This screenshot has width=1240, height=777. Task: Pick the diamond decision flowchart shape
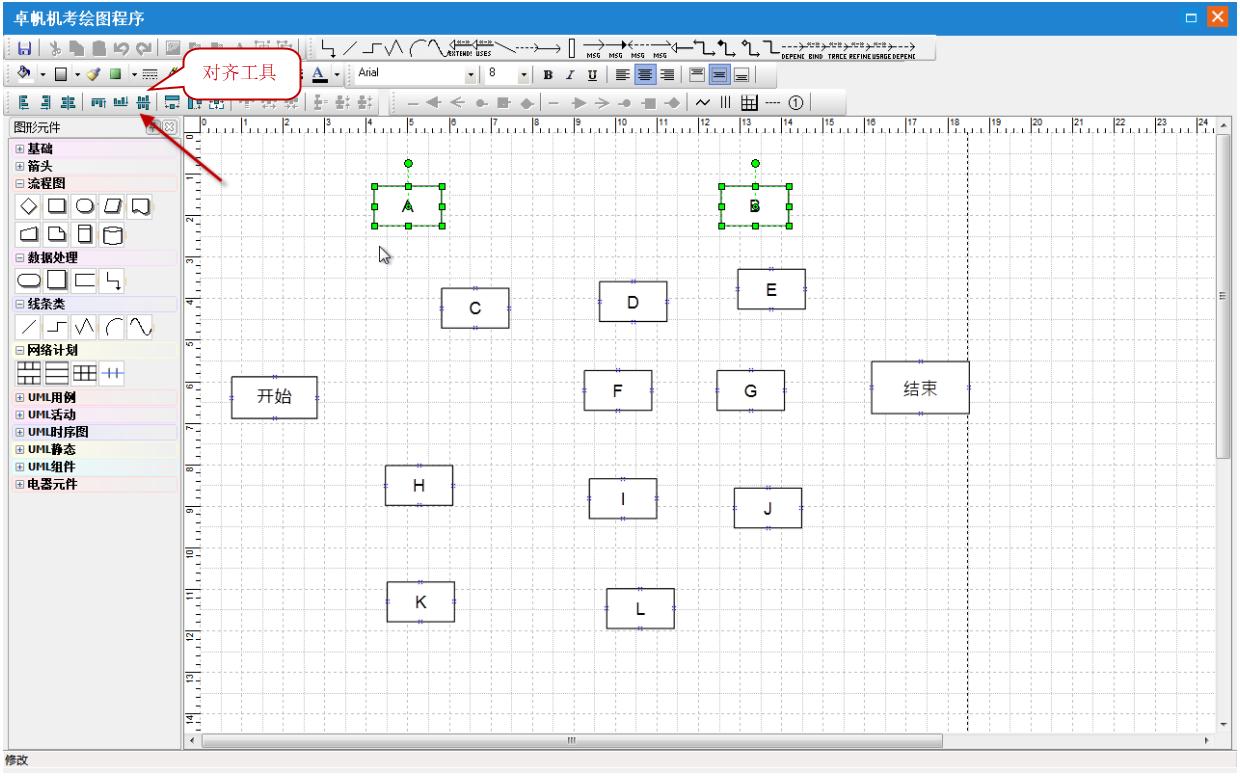29,205
